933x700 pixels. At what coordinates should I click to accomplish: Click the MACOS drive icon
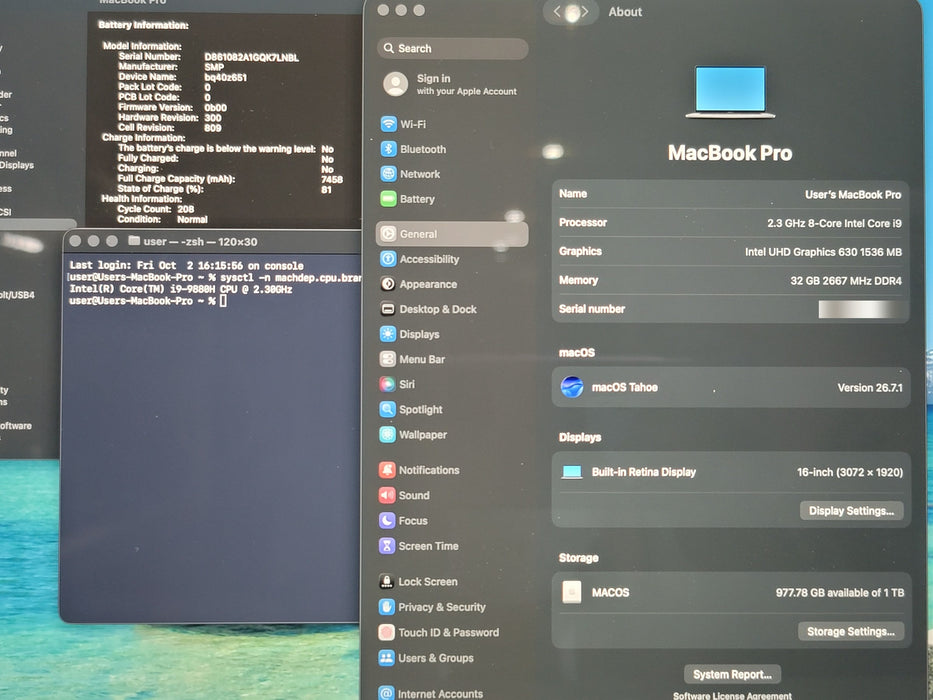572,592
